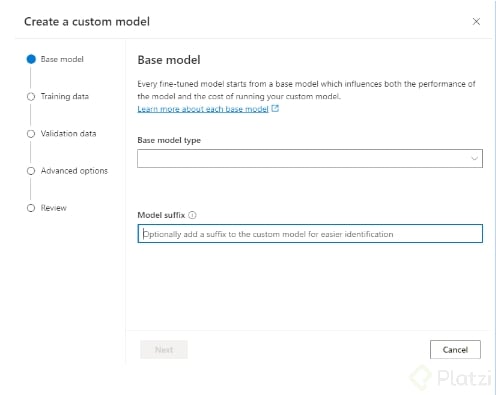Screen dimensions: 496x395
Task: Click the external link icon beside Learn more
Action: [x=275, y=108]
